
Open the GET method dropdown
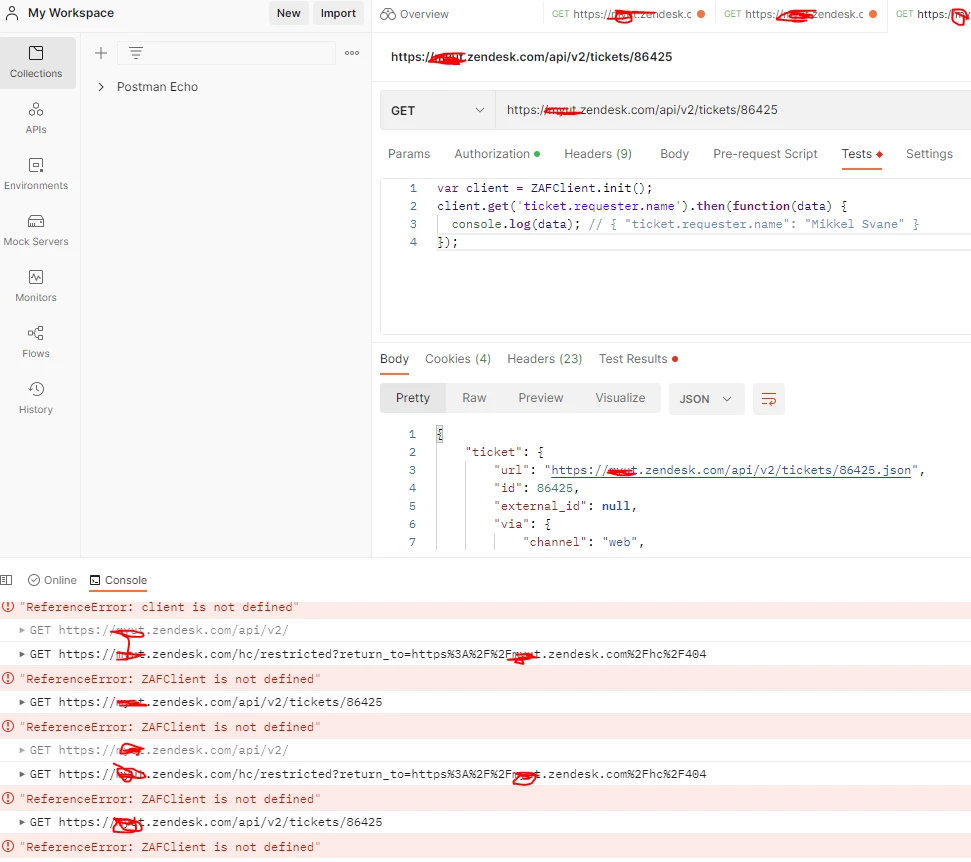tap(437, 110)
